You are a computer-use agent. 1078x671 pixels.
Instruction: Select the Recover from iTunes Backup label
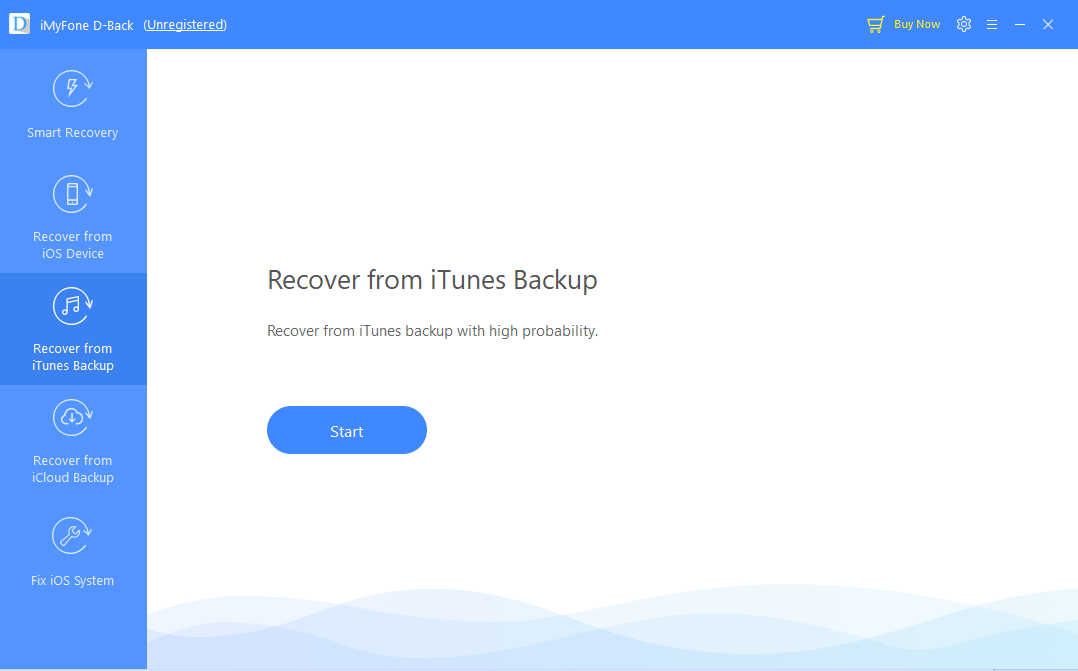72,357
